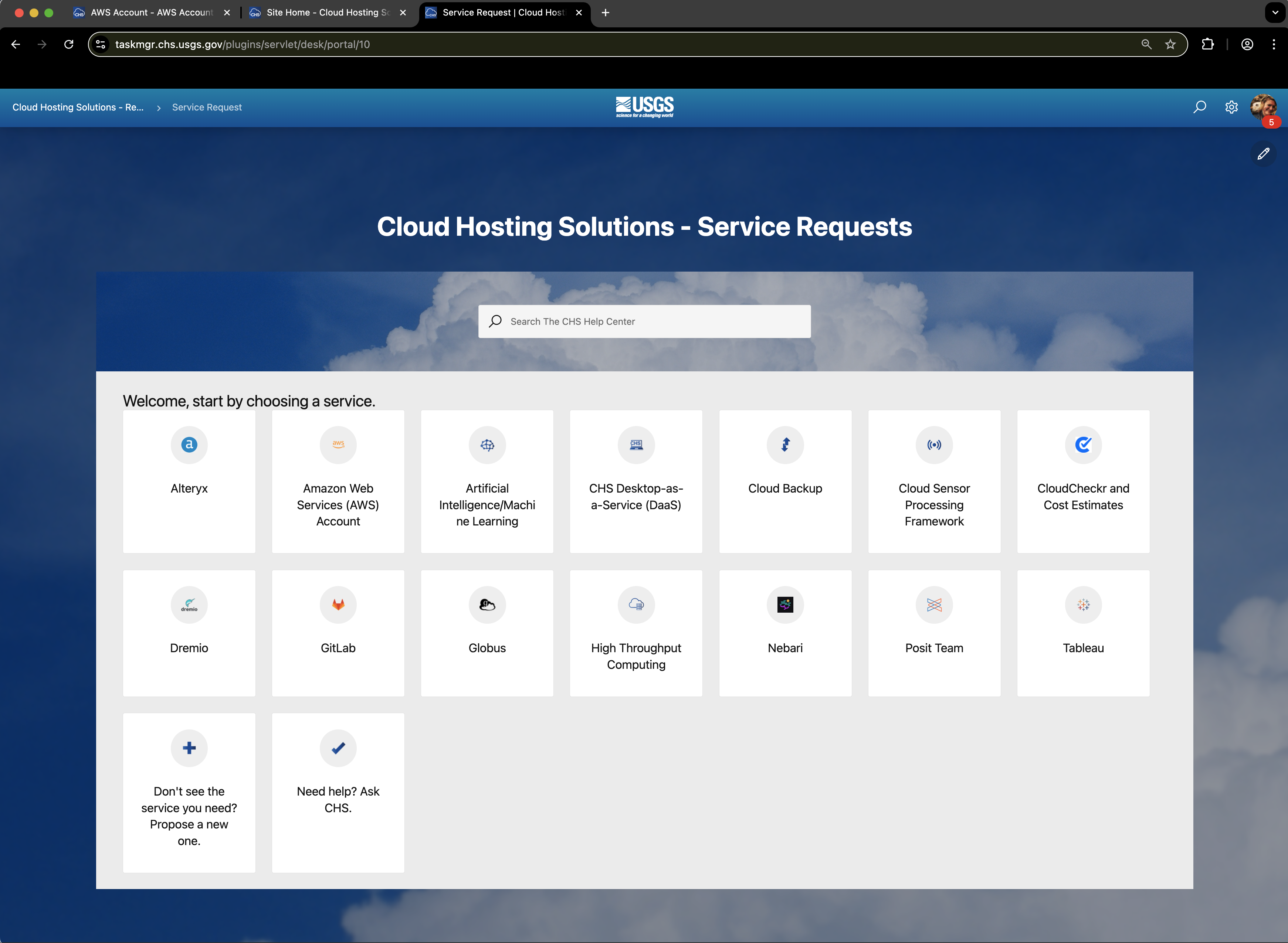1288x943 pixels.
Task: Click Need help? Ask CHS. text
Action: point(338,799)
